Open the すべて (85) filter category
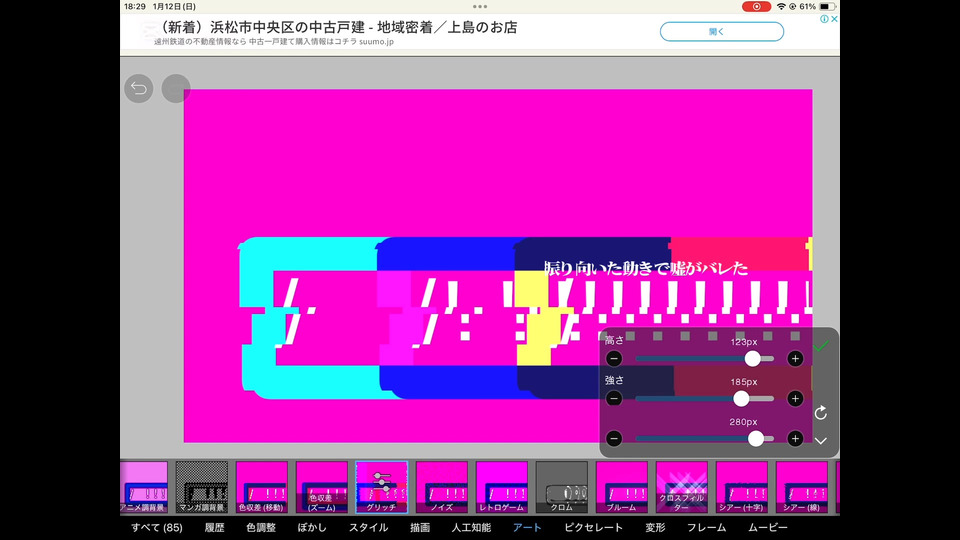This screenshot has height=540, width=960. pyautogui.click(x=157, y=528)
